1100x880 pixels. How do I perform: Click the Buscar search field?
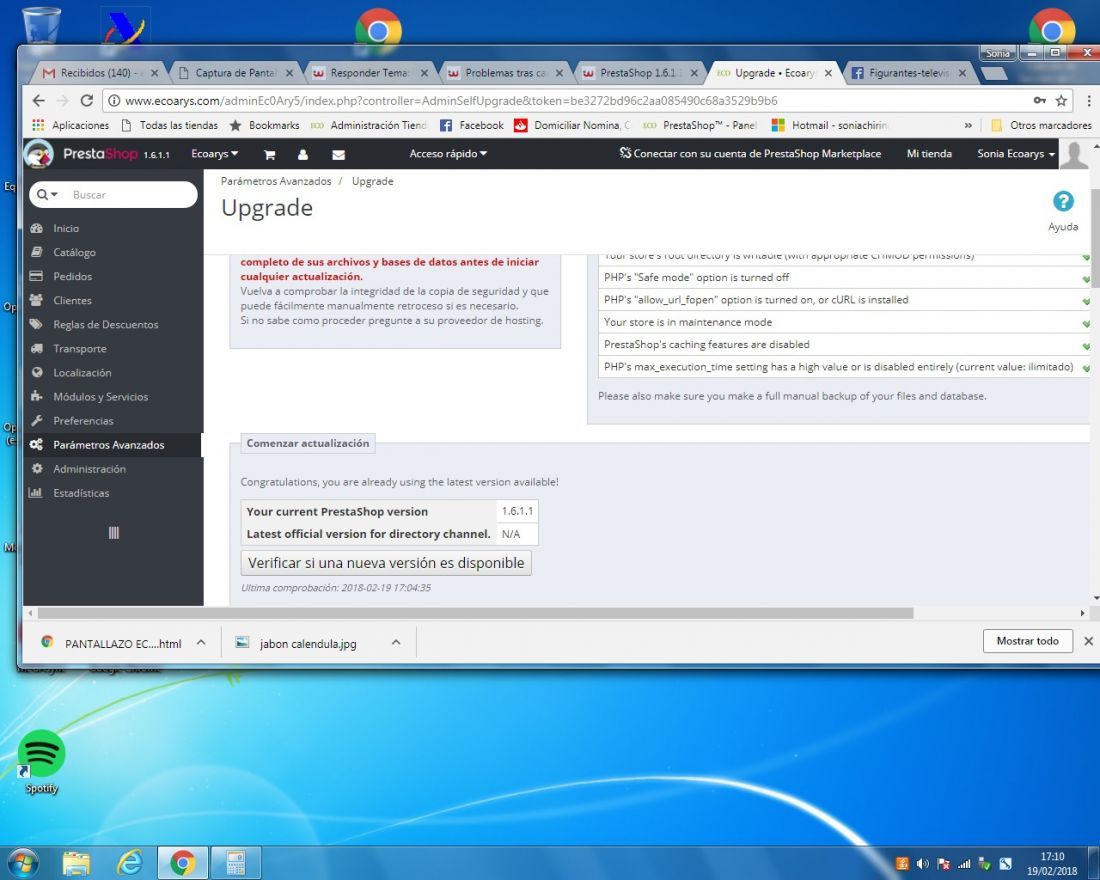click(130, 194)
